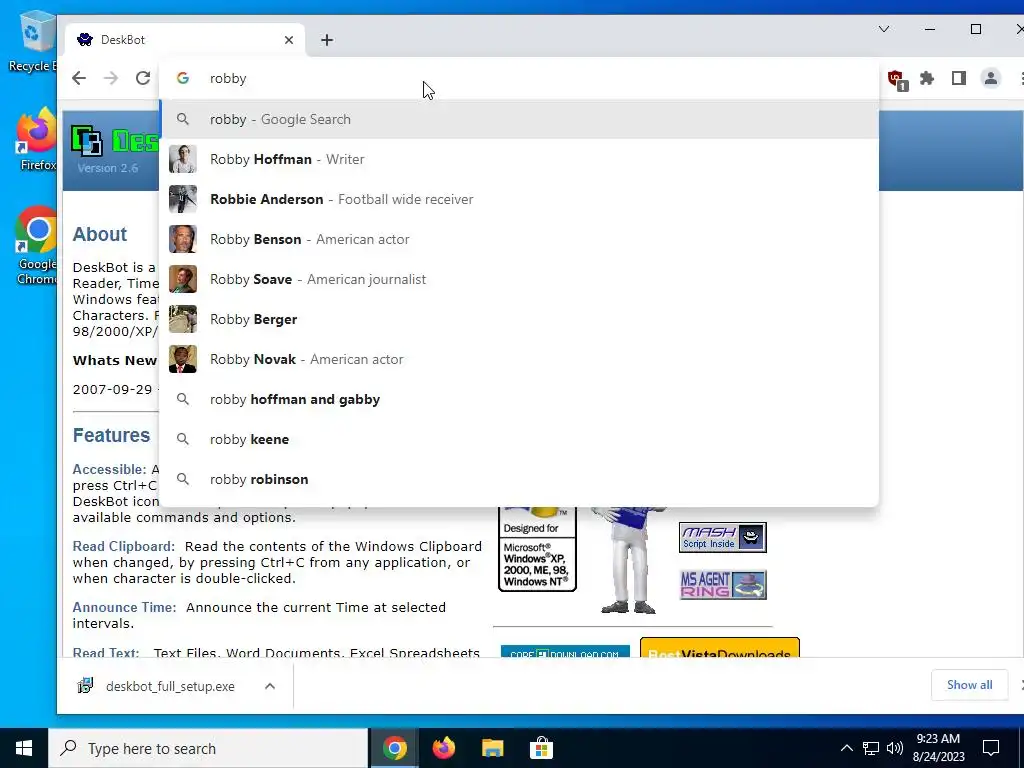The width and height of the screenshot is (1024, 768).
Task: Click Robby Hoffman's thumbnail photo
Action: coord(183,159)
